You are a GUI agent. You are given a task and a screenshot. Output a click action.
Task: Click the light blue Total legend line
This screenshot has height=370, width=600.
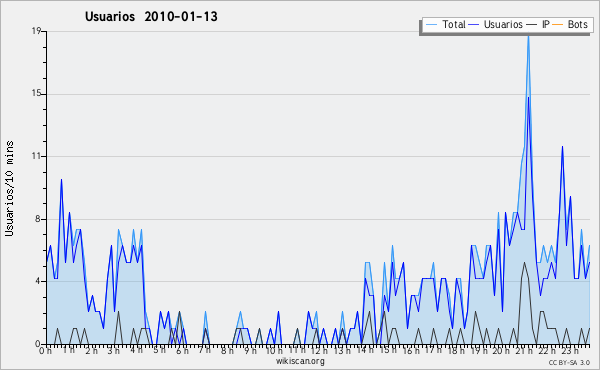432,25
